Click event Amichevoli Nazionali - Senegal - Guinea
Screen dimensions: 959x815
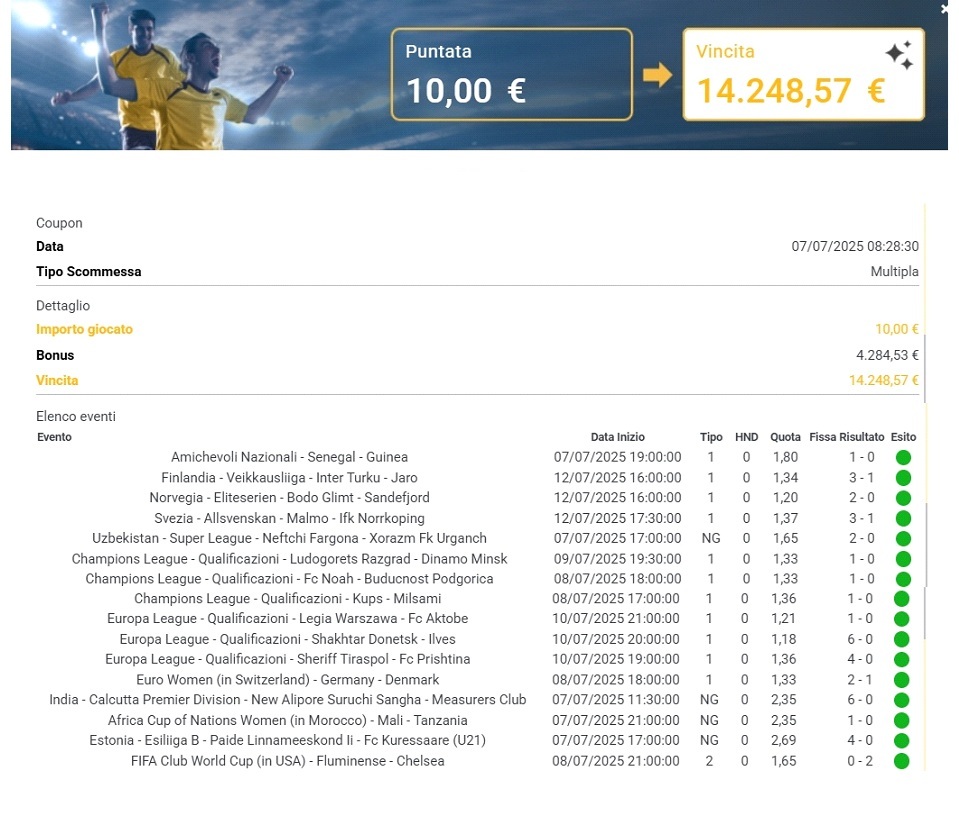tap(289, 457)
